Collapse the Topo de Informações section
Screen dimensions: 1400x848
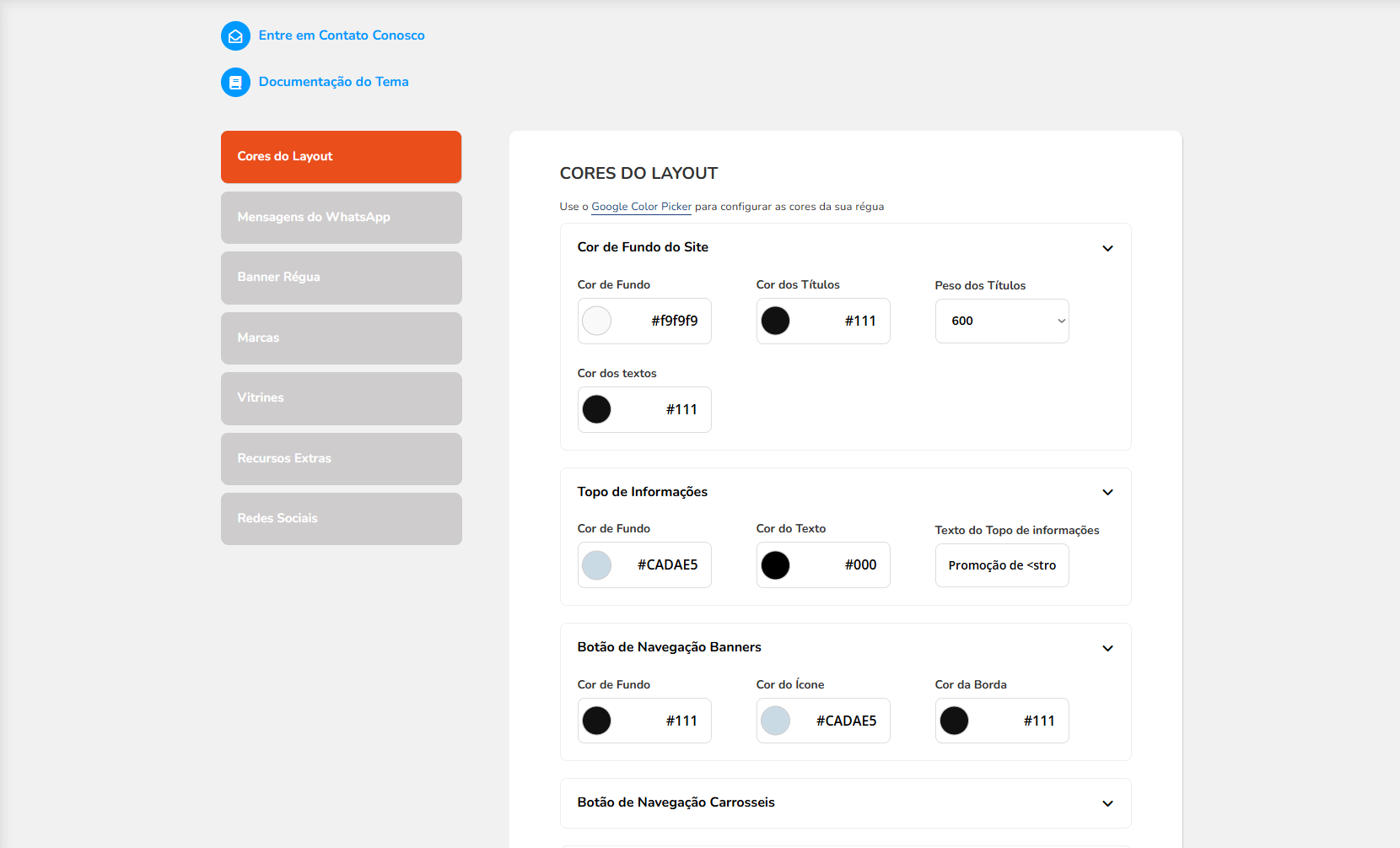click(1107, 492)
